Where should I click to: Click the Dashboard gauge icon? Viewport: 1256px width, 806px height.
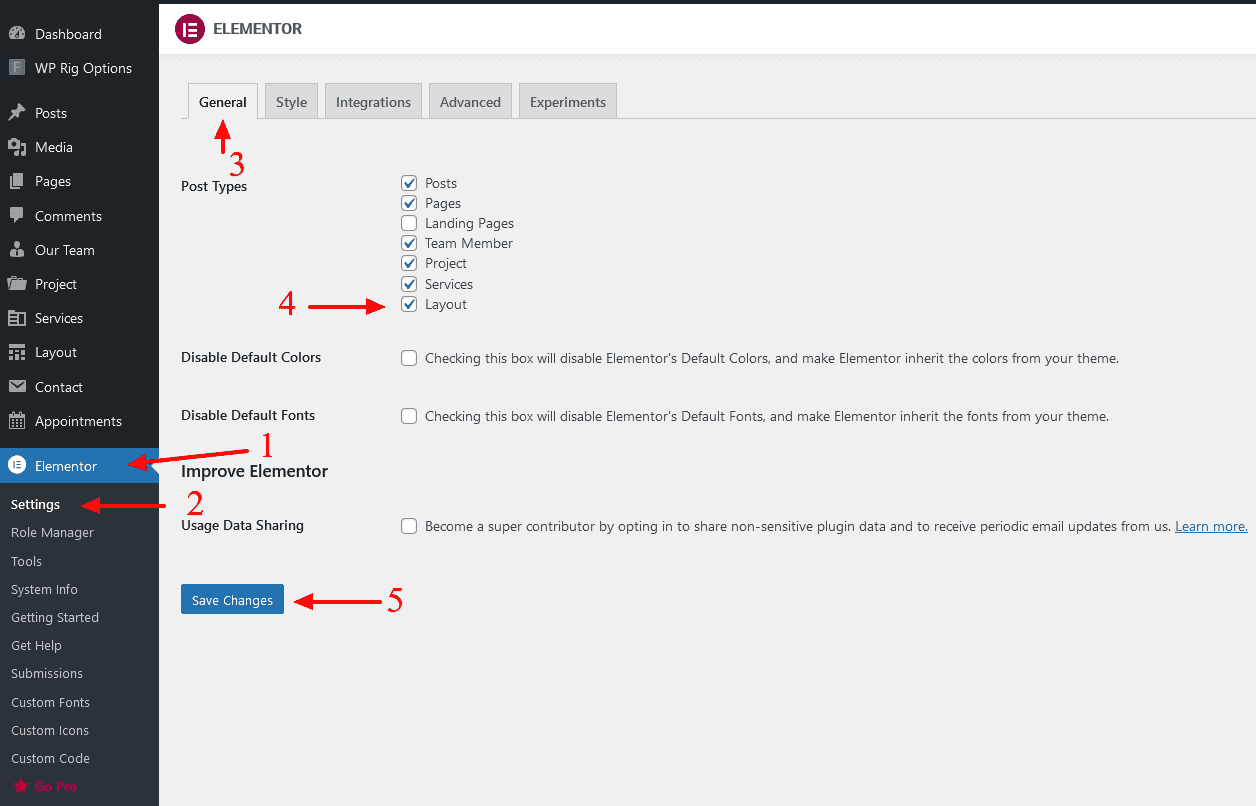tap(16, 34)
